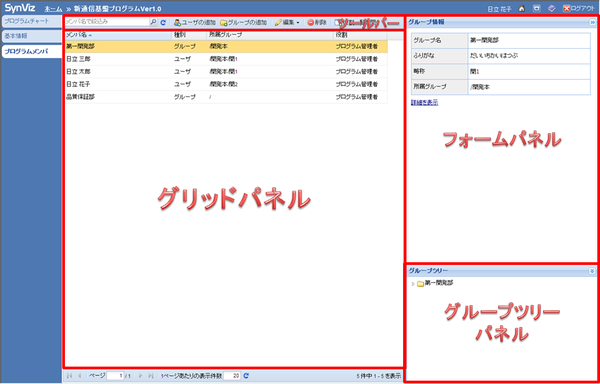600x384 pixels.
Task: Click the purple book help icon in the header
Action: 551,8
